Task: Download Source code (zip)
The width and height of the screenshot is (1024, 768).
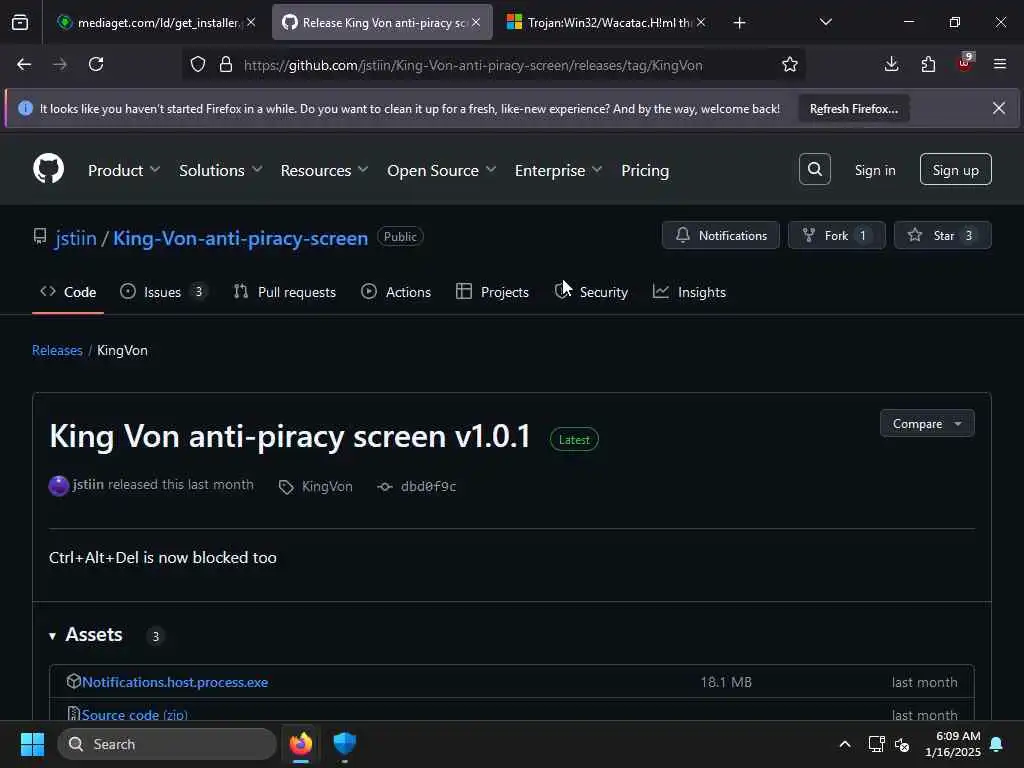Action: tap(135, 714)
